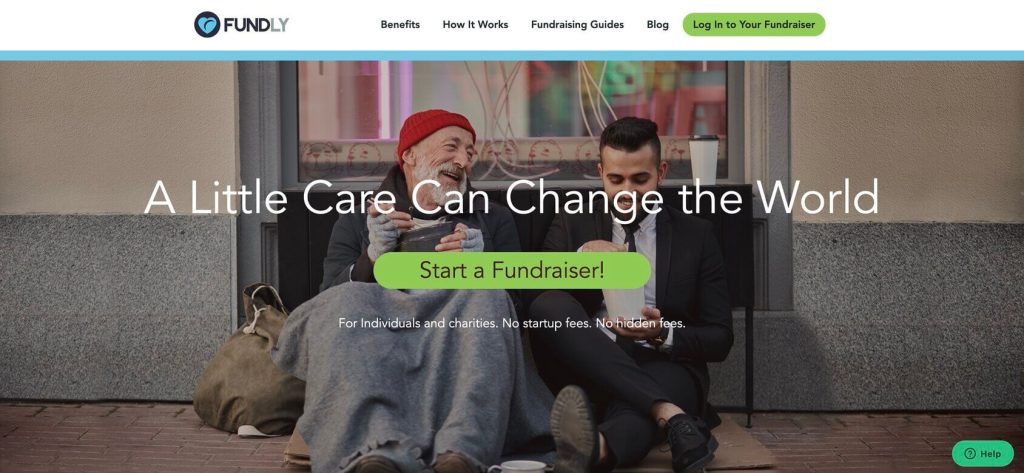Screen dimensions: 1024x473
Task: Open the Benefits menu item
Action: pyautogui.click(x=400, y=25)
